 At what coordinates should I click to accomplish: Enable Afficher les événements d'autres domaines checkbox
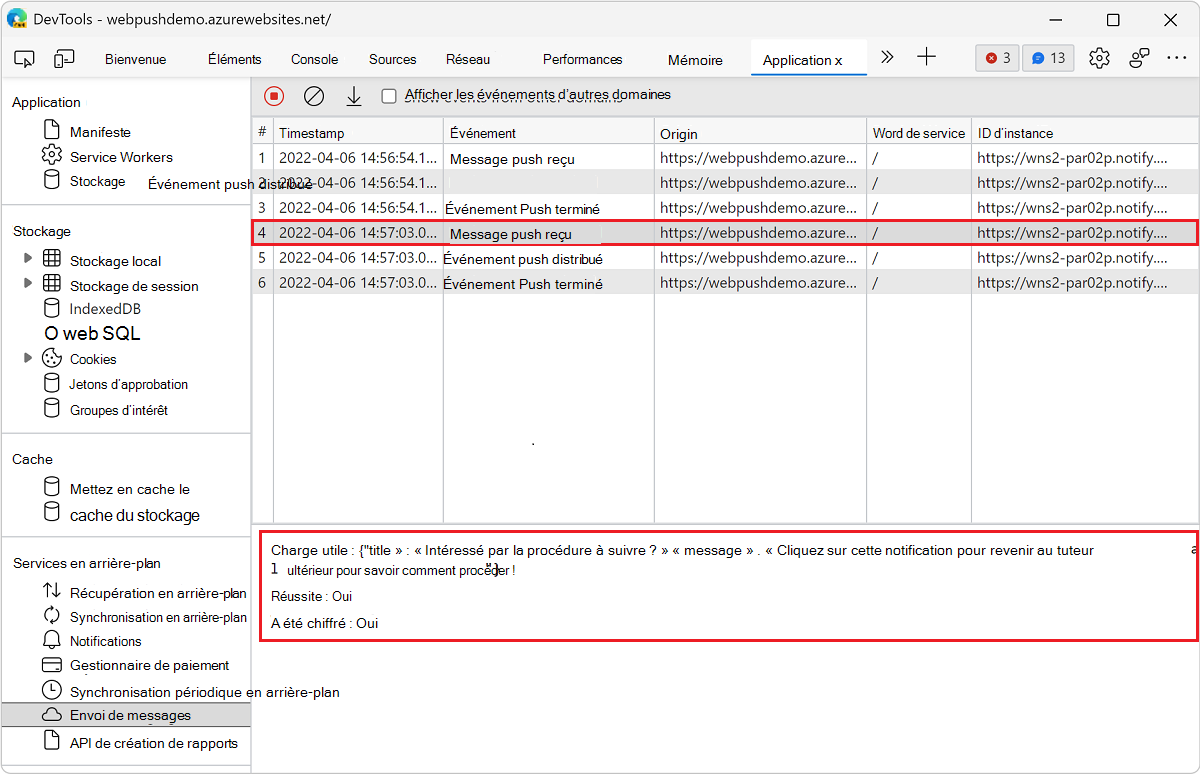[x=389, y=96]
